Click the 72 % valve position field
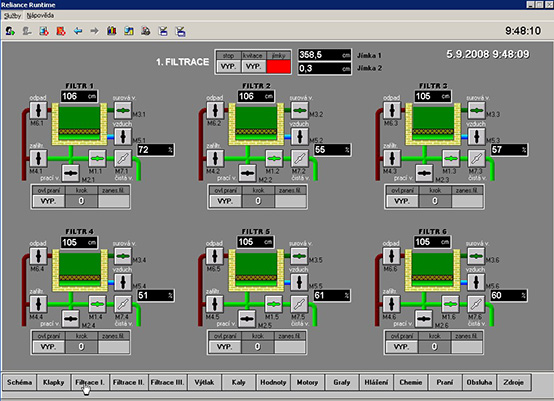This screenshot has height=401, width=554. pos(155,150)
